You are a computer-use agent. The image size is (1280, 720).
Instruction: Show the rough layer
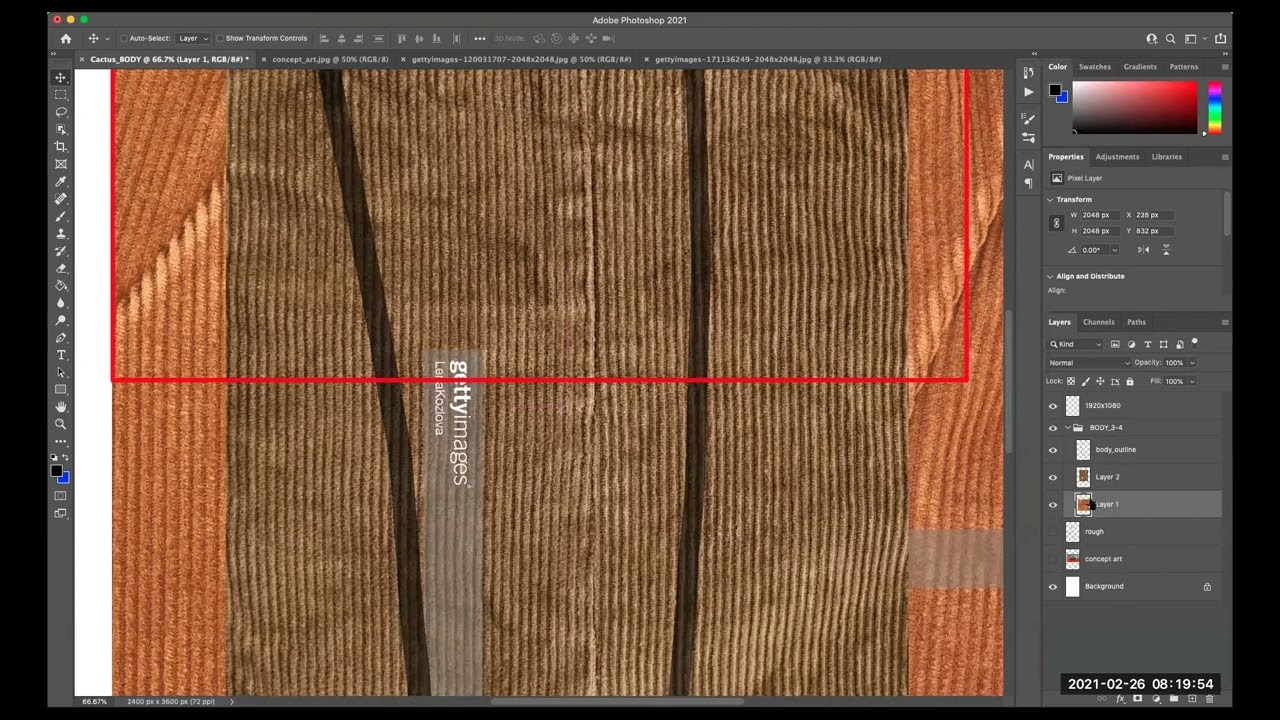tap(1052, 532)
